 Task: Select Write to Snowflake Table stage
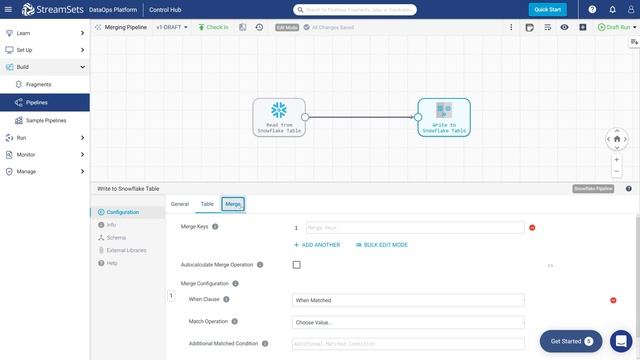444,118
